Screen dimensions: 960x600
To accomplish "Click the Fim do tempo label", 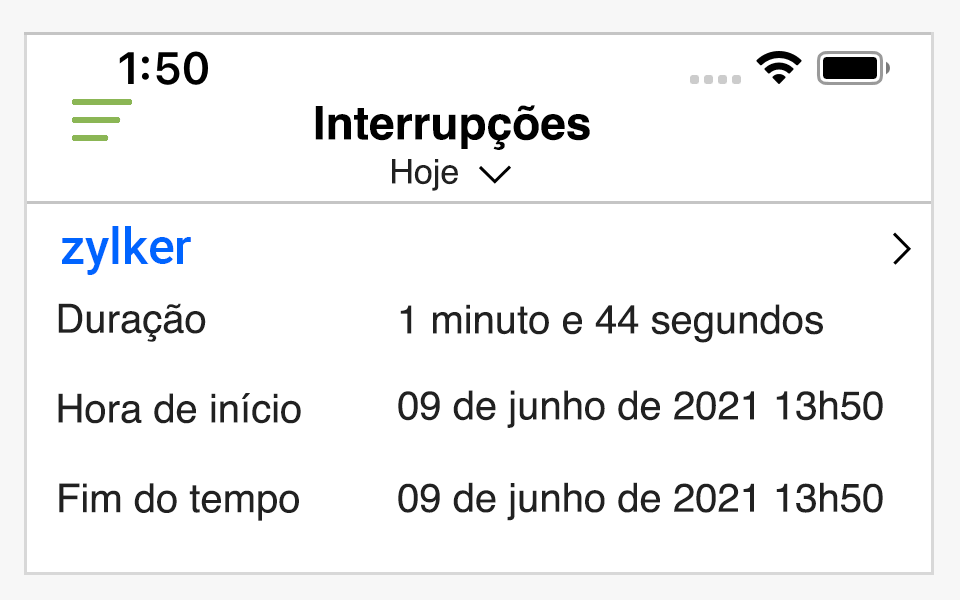I will [x=178, y=498].
